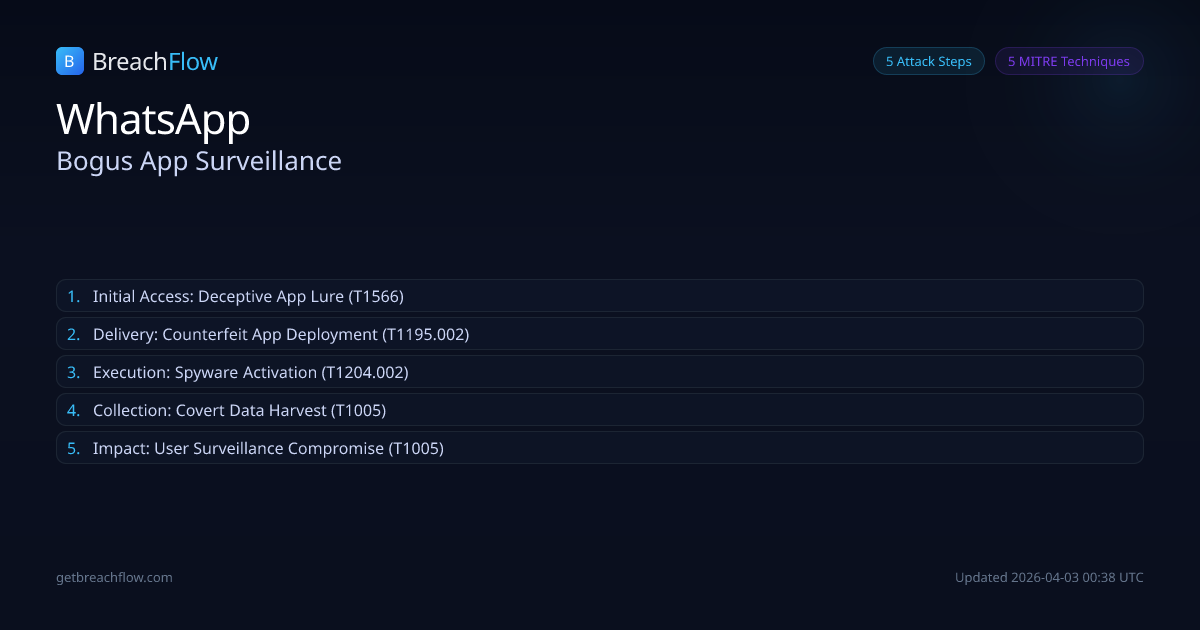The image size is (1200, 630).
Task: Click the blue BreachFlow B logo icon
Action: [69, 61]
